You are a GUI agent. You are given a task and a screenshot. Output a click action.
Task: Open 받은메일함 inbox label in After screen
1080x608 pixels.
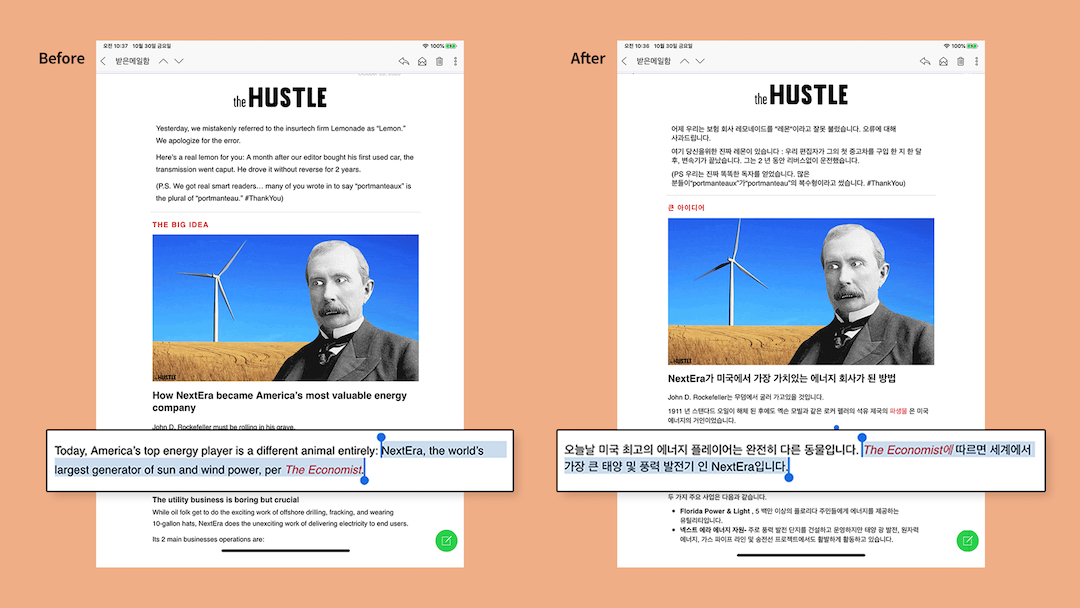[x=654, y=61]
